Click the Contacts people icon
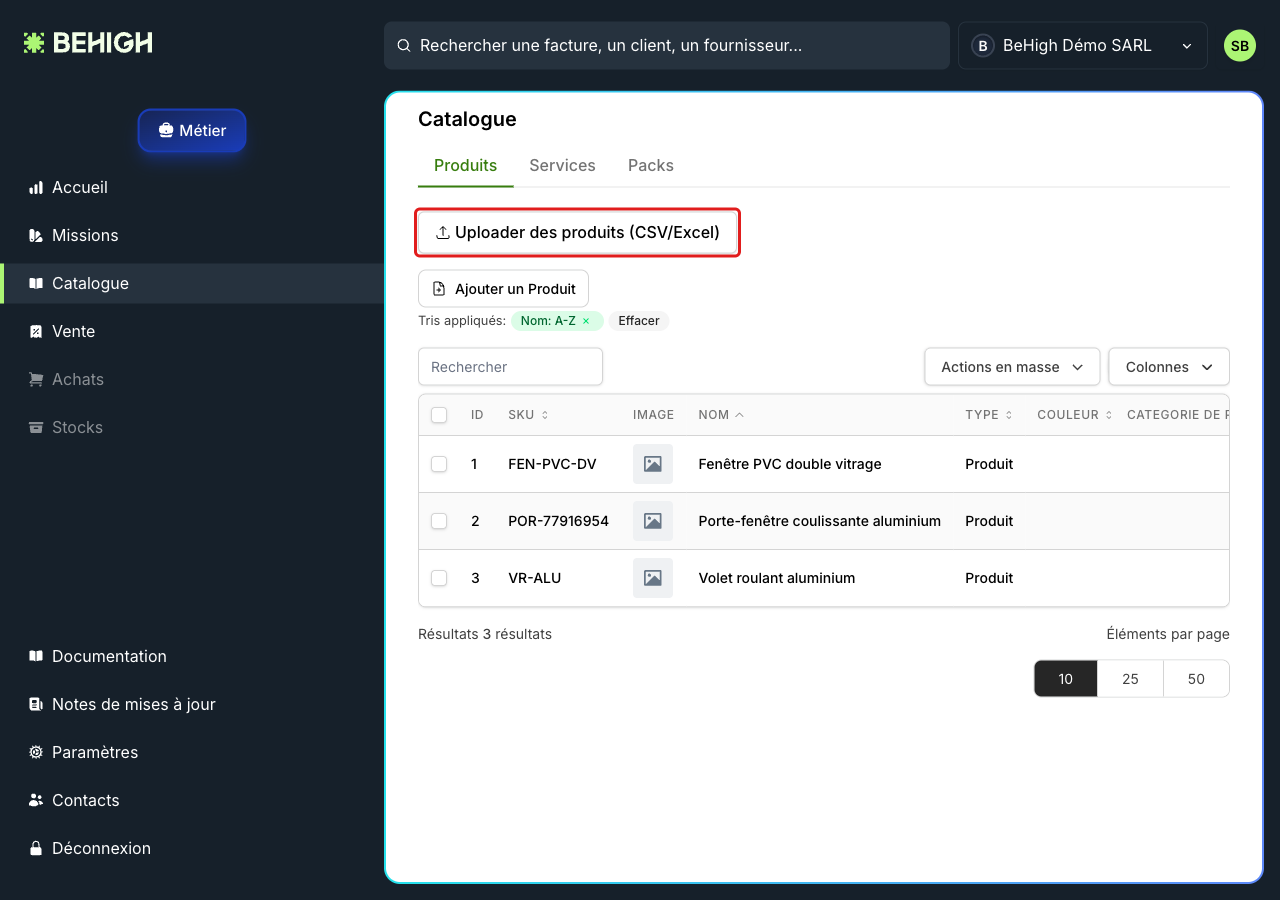 pos(36,801)
